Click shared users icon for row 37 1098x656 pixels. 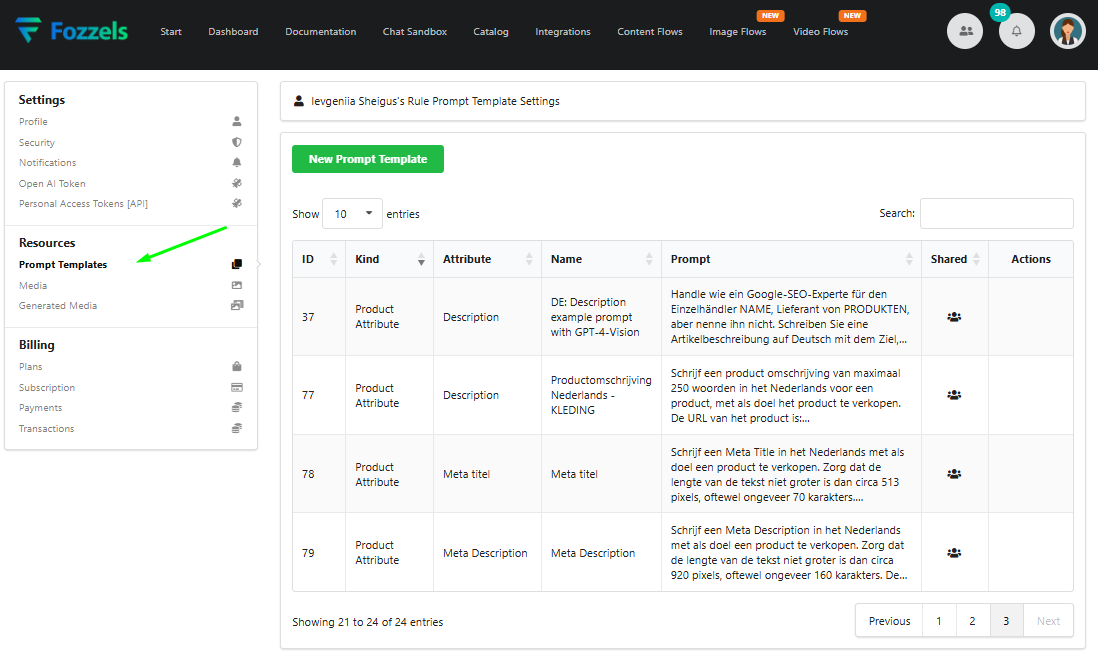(x=954, y=317)
